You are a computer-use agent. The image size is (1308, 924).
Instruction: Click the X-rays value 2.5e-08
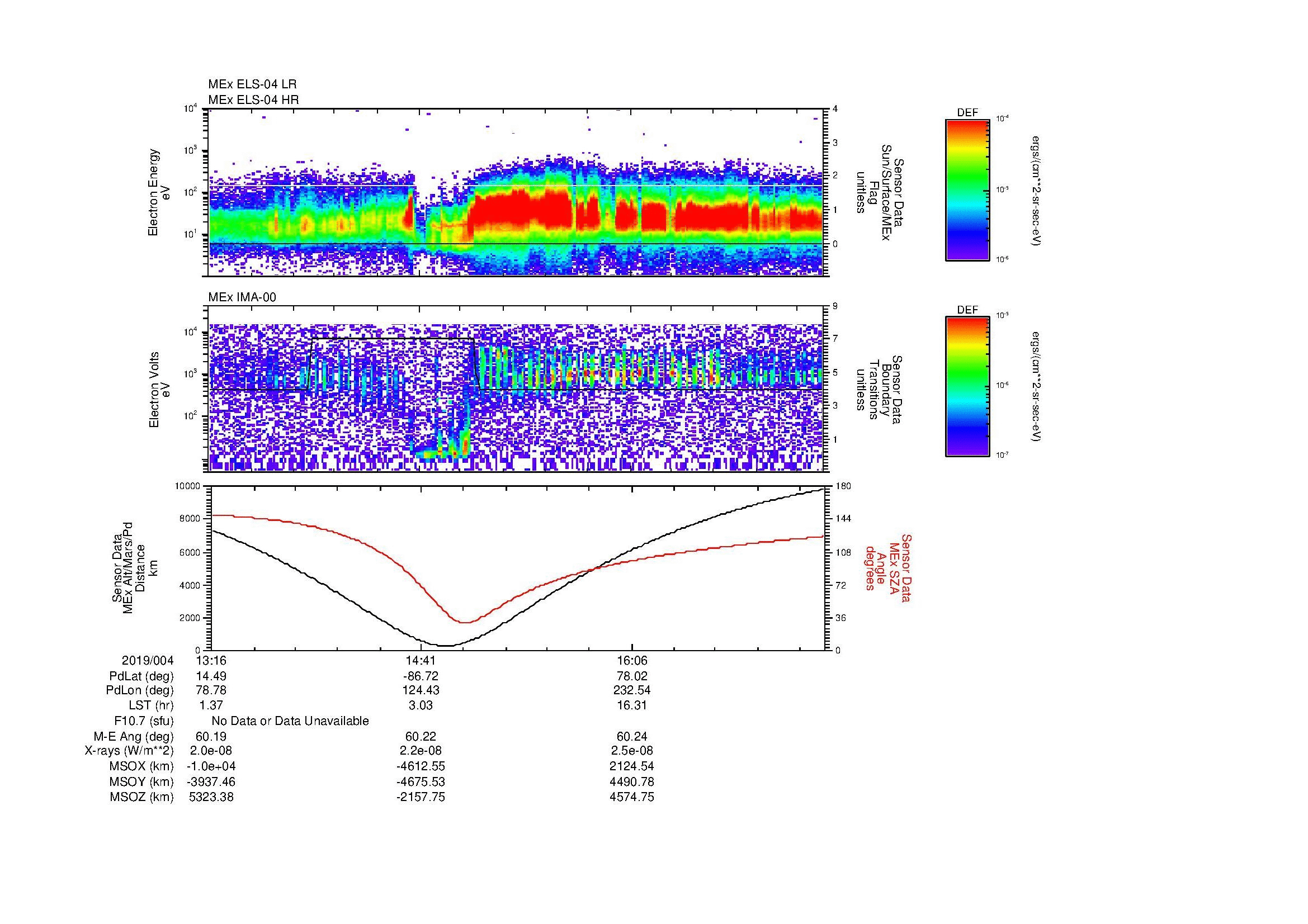tap(632, 751)
